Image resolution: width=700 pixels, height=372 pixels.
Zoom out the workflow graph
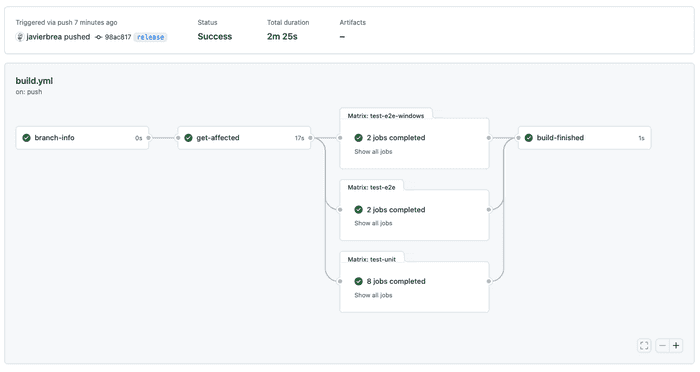click(662, 345)
